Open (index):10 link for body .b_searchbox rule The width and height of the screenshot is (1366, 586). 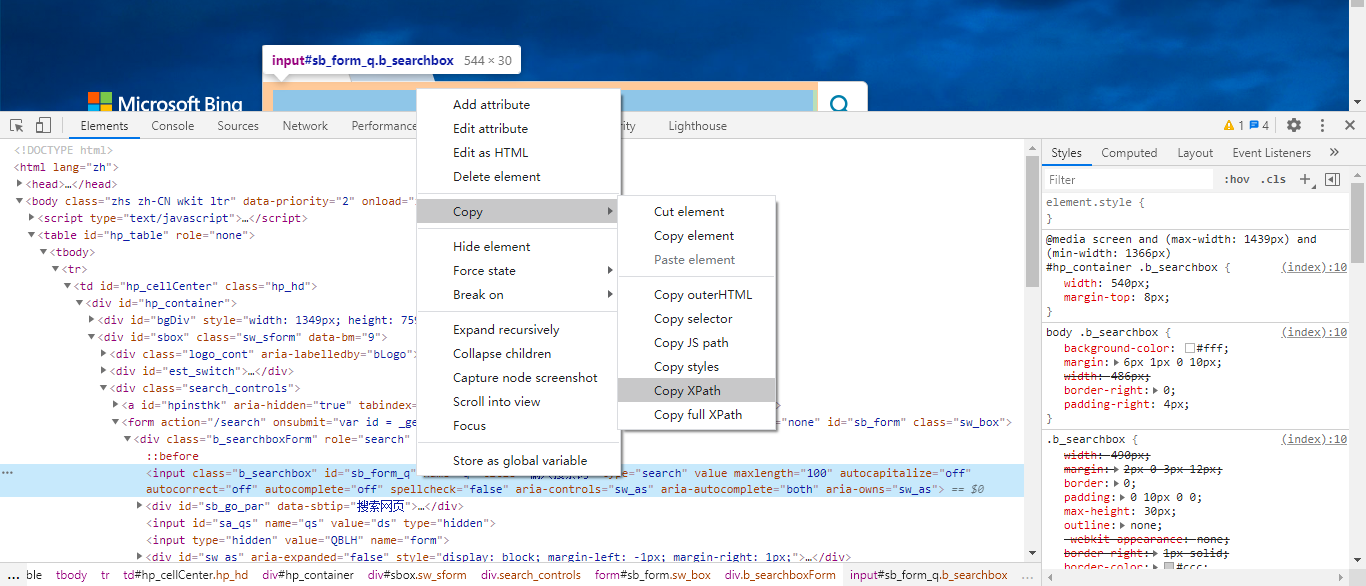[x=1314, y=331]
